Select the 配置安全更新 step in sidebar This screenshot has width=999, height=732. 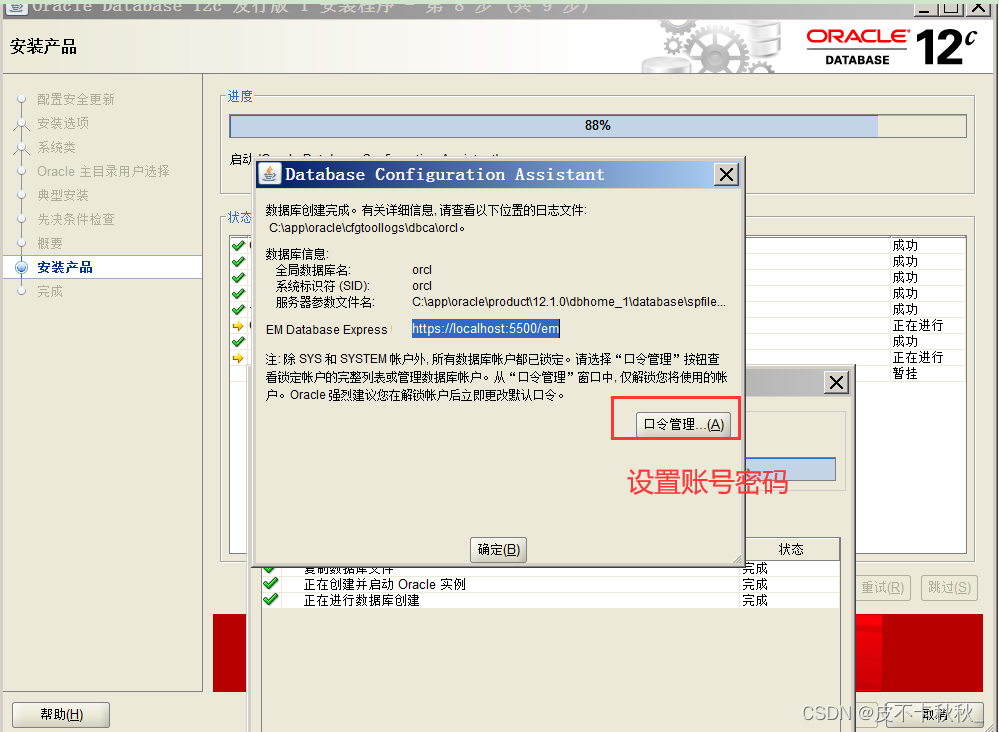(x=76, y=99)
